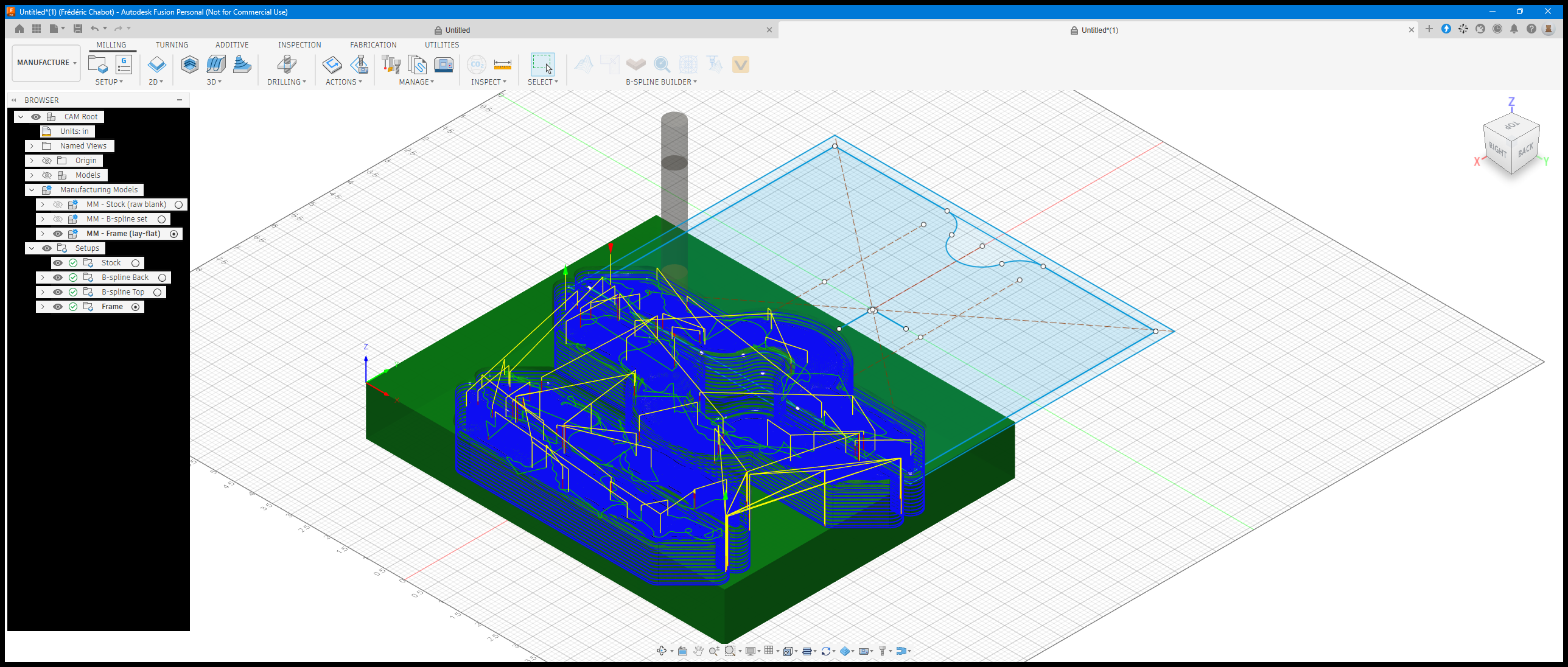Hide the MM - Frame (lay-flat) model

coord(58,234)
